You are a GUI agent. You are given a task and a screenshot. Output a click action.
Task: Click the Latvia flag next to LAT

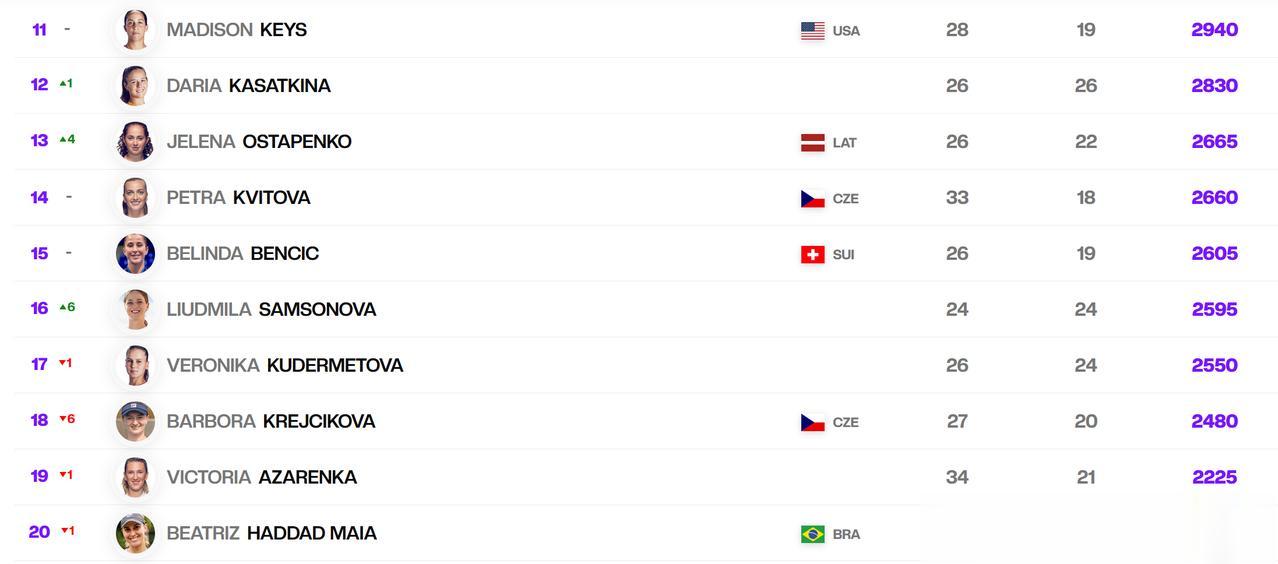[x=813, y=143]
